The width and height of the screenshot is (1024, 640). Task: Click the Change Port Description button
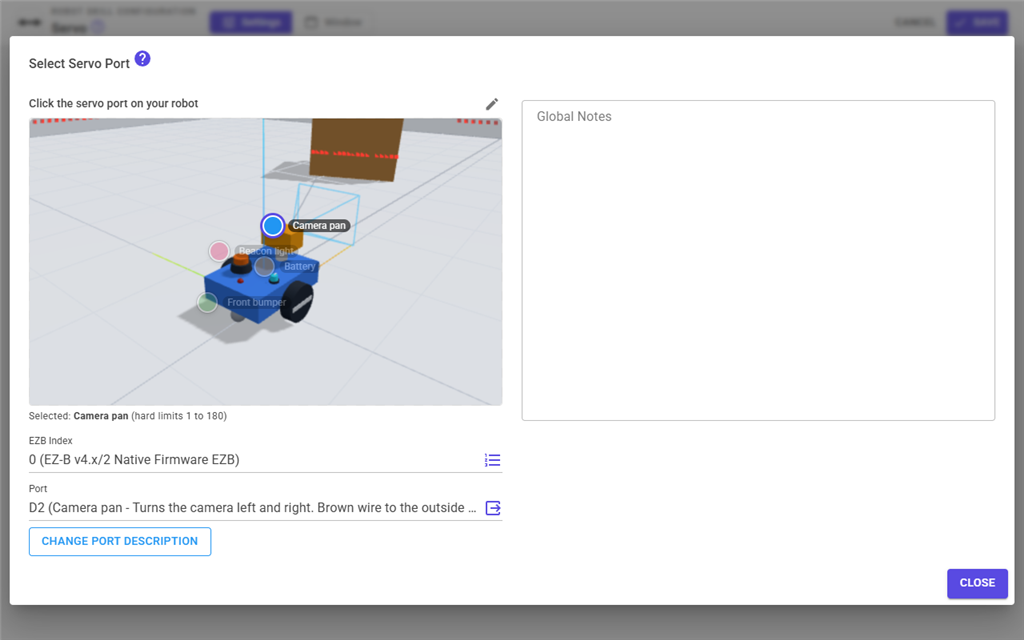pyautogui.click(x=120, y=541)
